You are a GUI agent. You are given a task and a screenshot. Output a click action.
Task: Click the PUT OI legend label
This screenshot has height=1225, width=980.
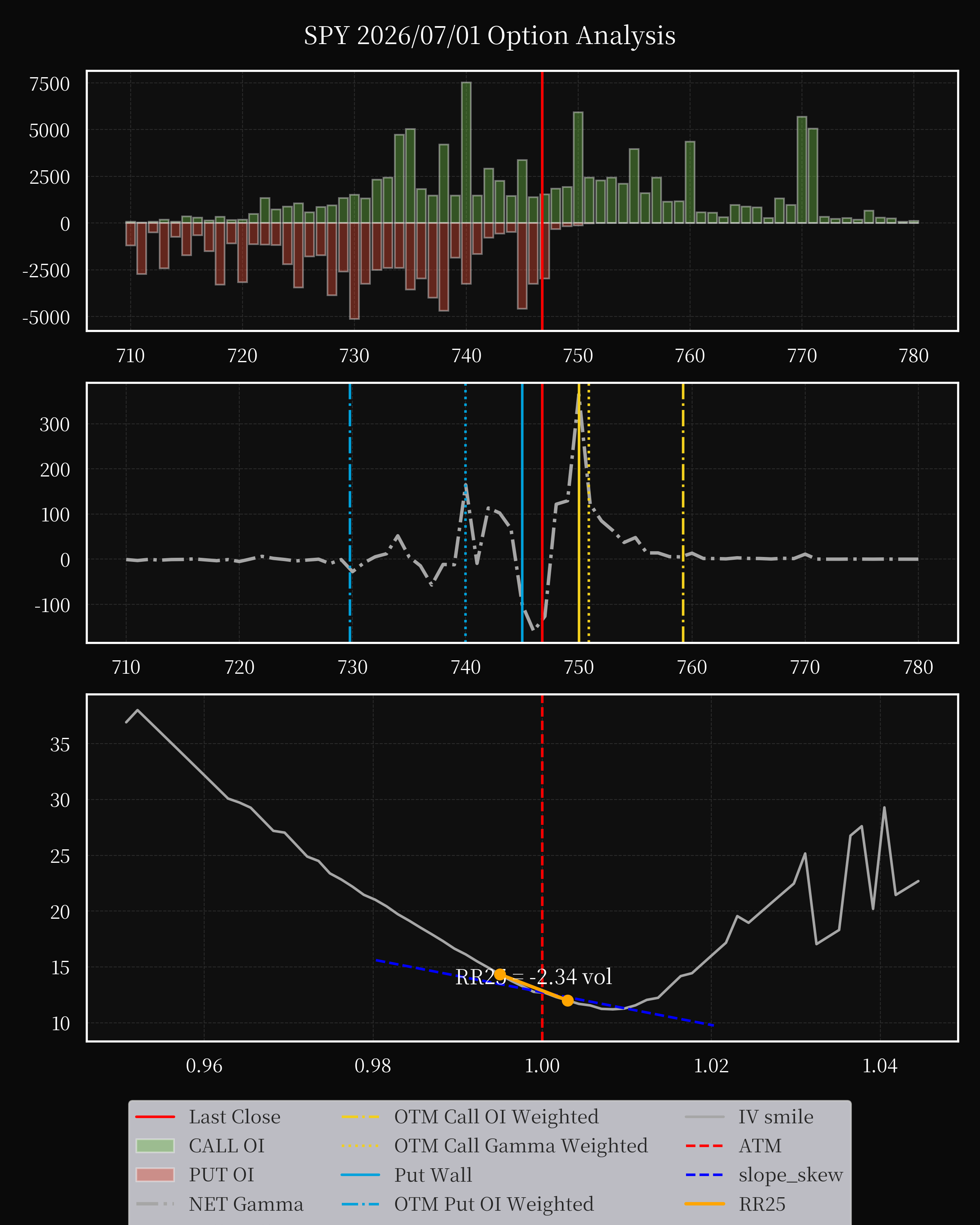[x=222, y=1175]
